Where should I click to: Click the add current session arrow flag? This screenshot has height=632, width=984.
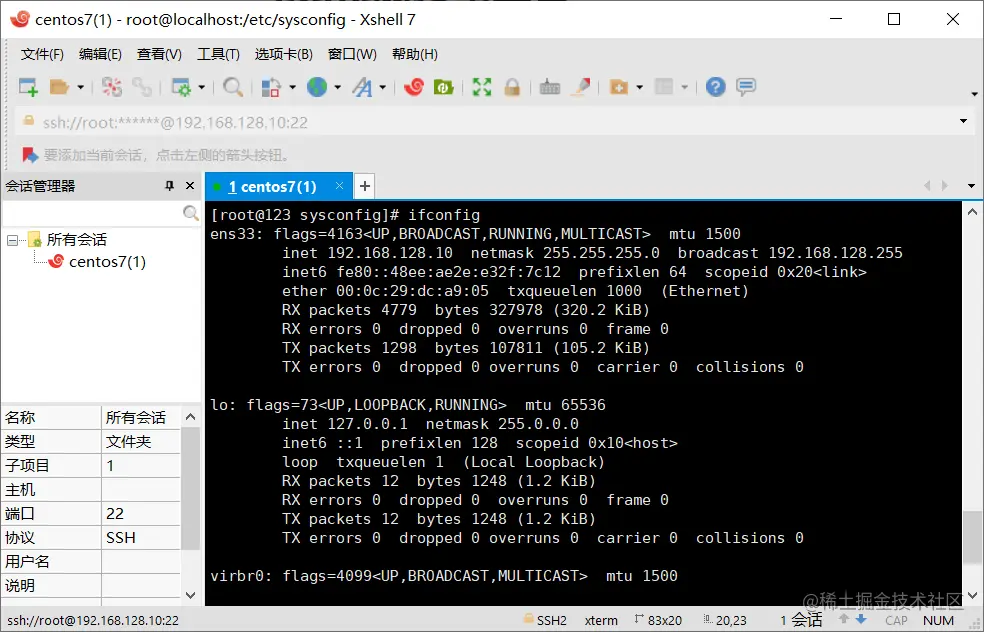click(30, 154)
